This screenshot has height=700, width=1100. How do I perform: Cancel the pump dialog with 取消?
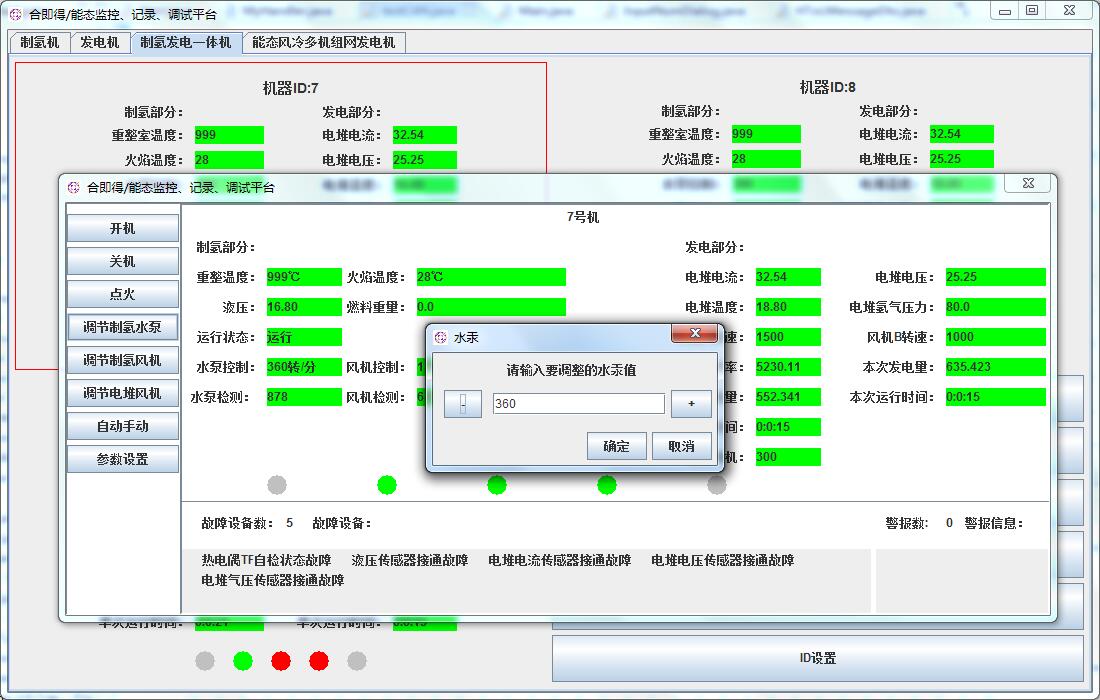(681, 446)
